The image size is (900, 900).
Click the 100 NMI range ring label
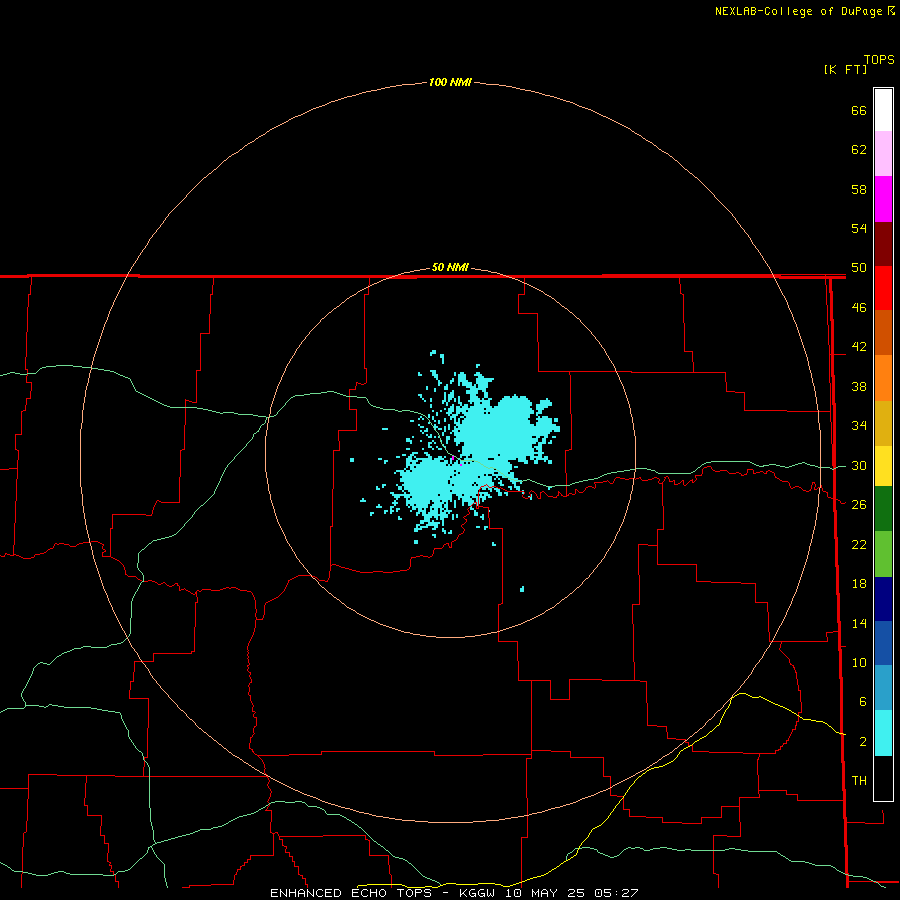tap(450, 83)
